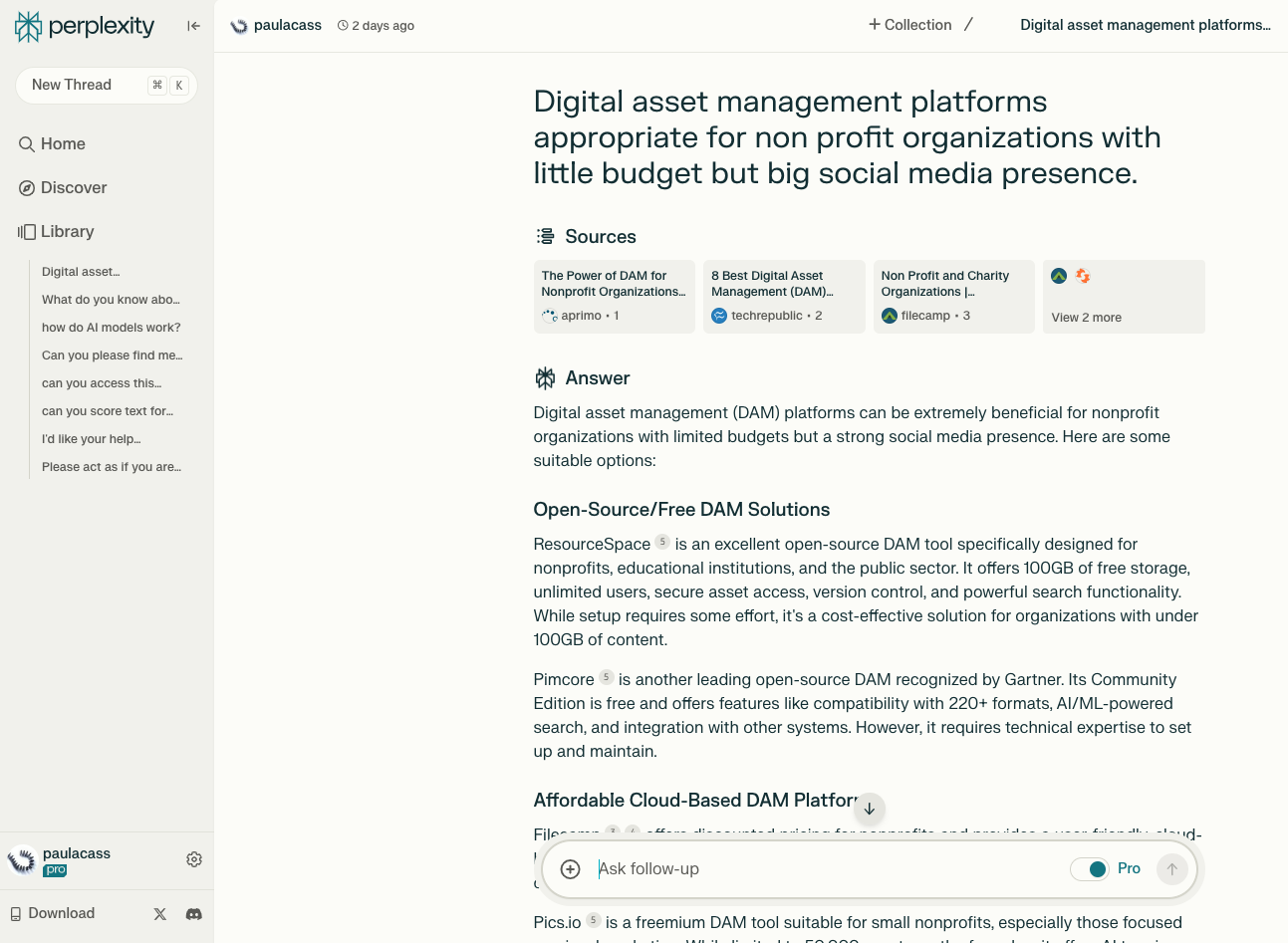This screenshot has width=1288, height=943.
Task: Open Perplexity's X (Twitter) page
Action: click(160, 914)
